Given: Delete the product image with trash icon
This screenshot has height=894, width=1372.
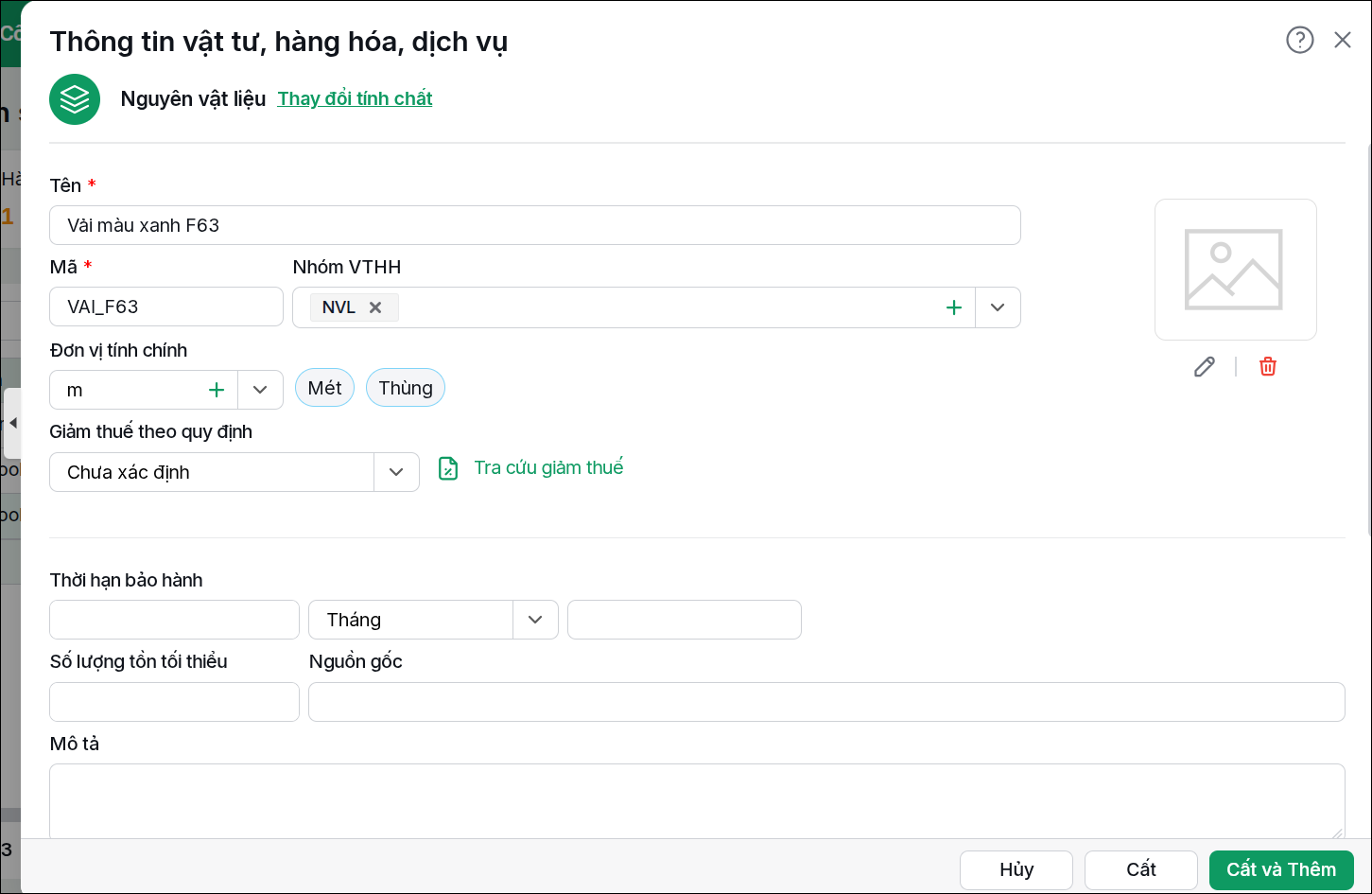Looking at the screenshot, I should pyautogui.click(x=1268, y=367).
